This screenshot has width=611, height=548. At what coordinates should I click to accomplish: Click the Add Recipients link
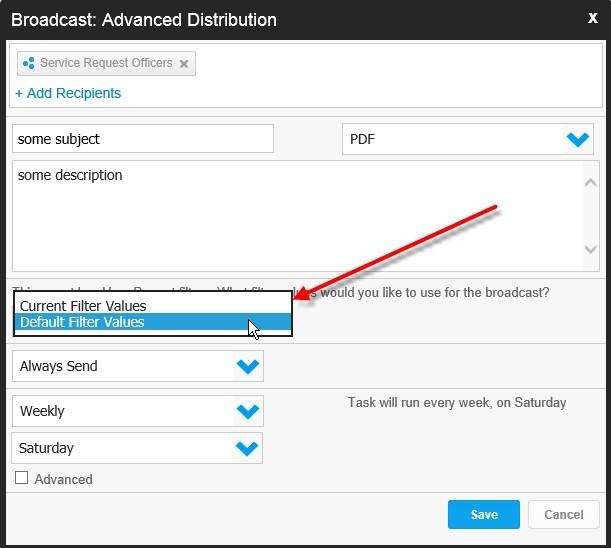coord(68,93)
